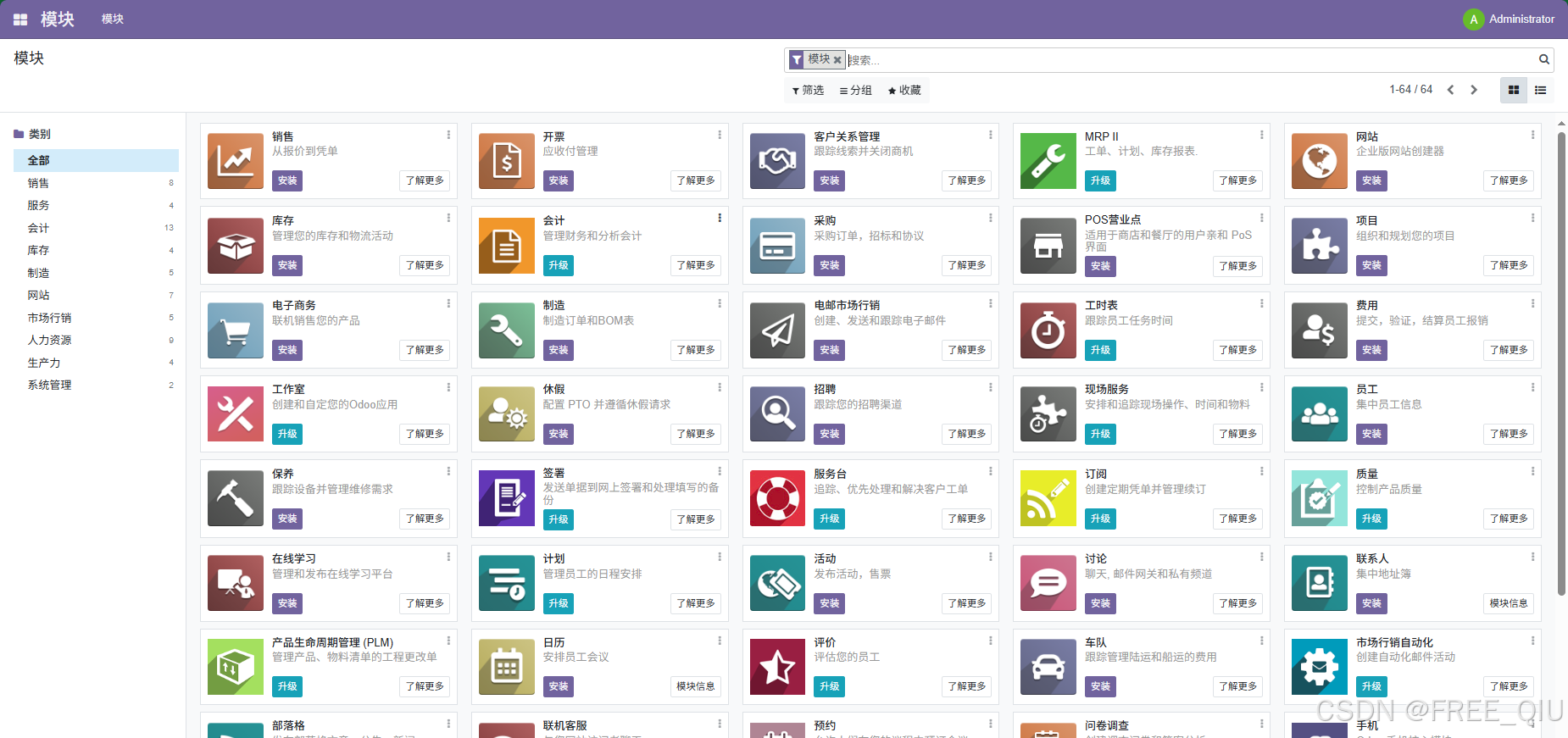1568x738 pixels.
Task: Open options menu on 员工 card
Action: pyautogui.click(x=1532, y=387)
